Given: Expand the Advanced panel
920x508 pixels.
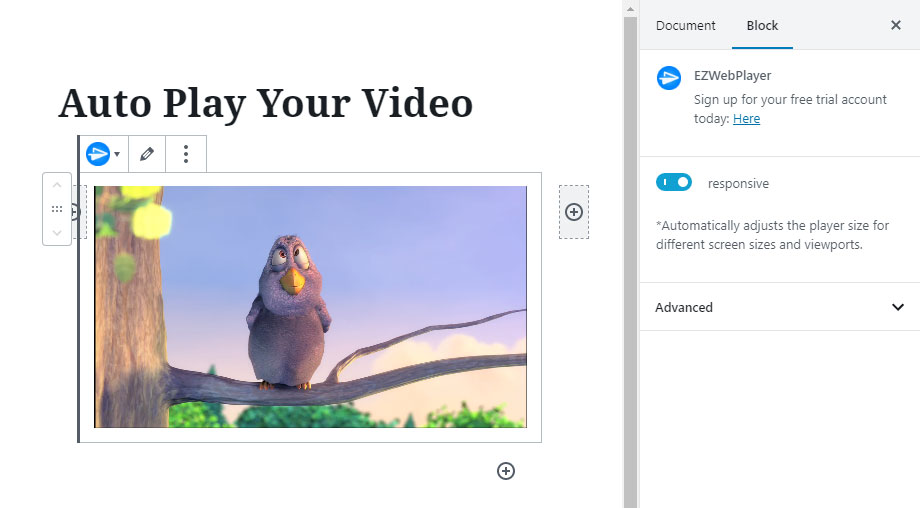Looking at the screenshot, I should [x=780, y=307].
